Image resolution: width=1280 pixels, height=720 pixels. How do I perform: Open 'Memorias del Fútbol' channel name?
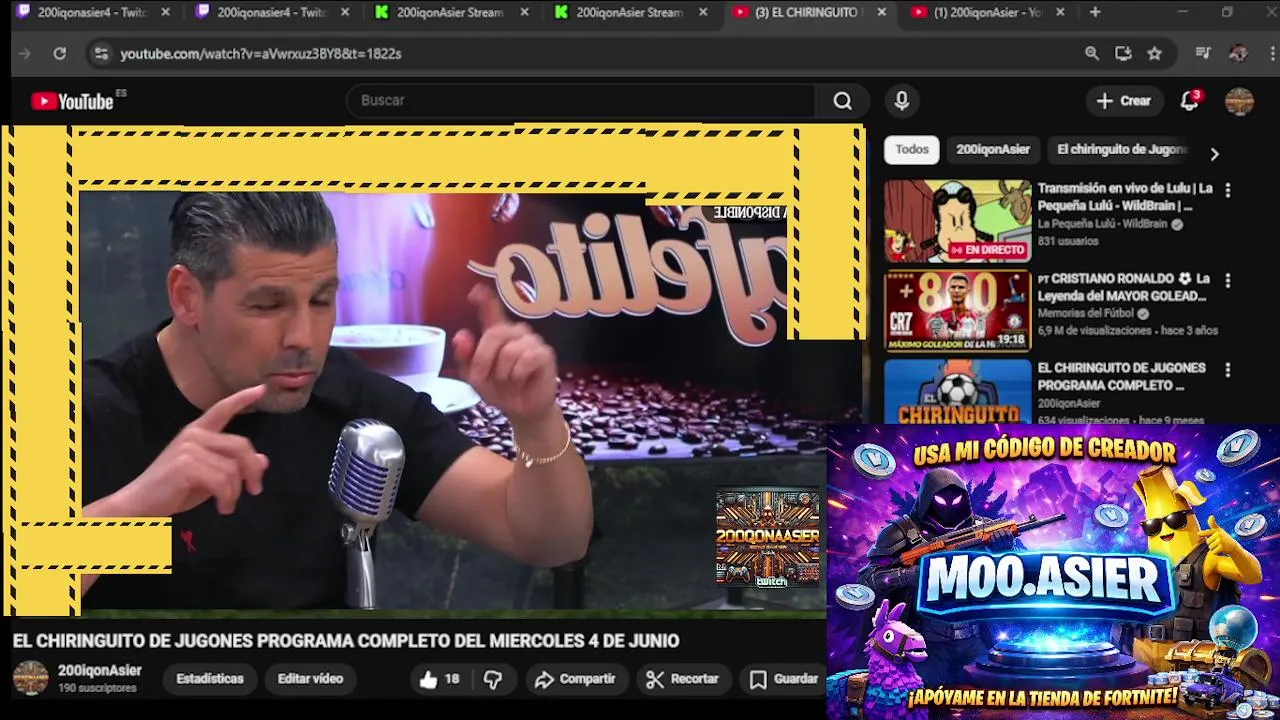[x=1087, y=313]
